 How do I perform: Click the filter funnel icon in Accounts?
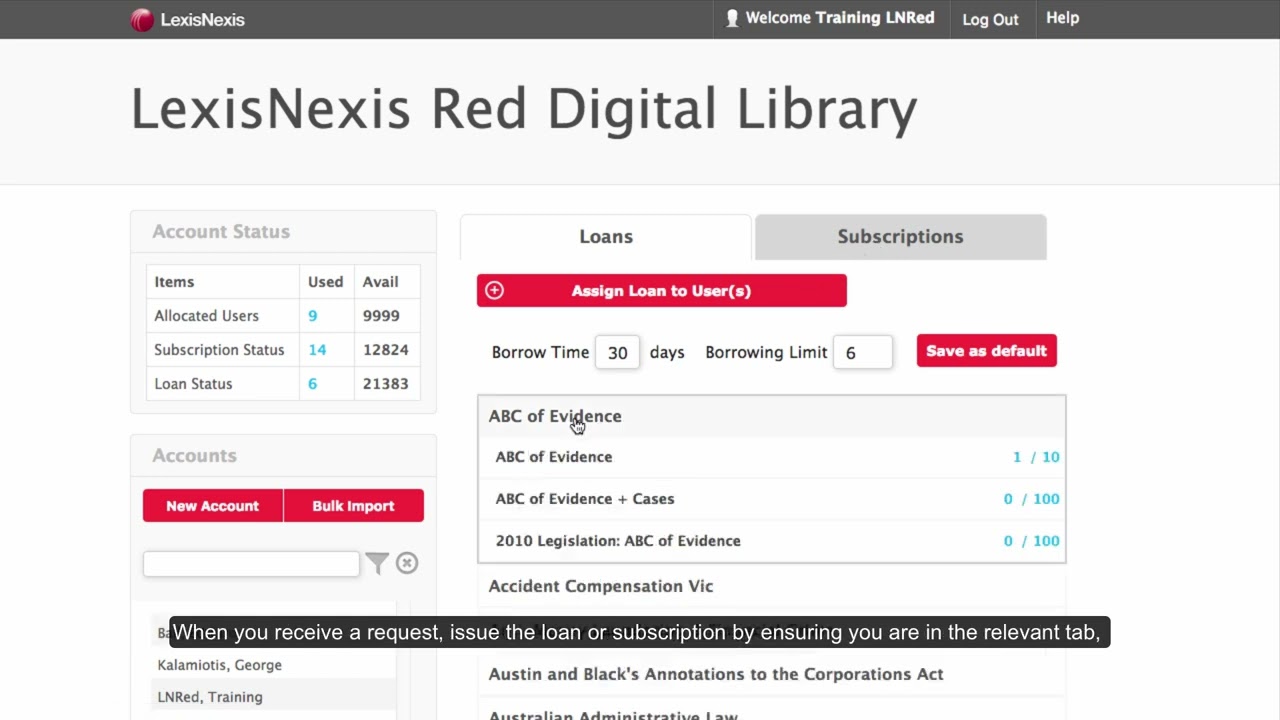coord(377,564)
